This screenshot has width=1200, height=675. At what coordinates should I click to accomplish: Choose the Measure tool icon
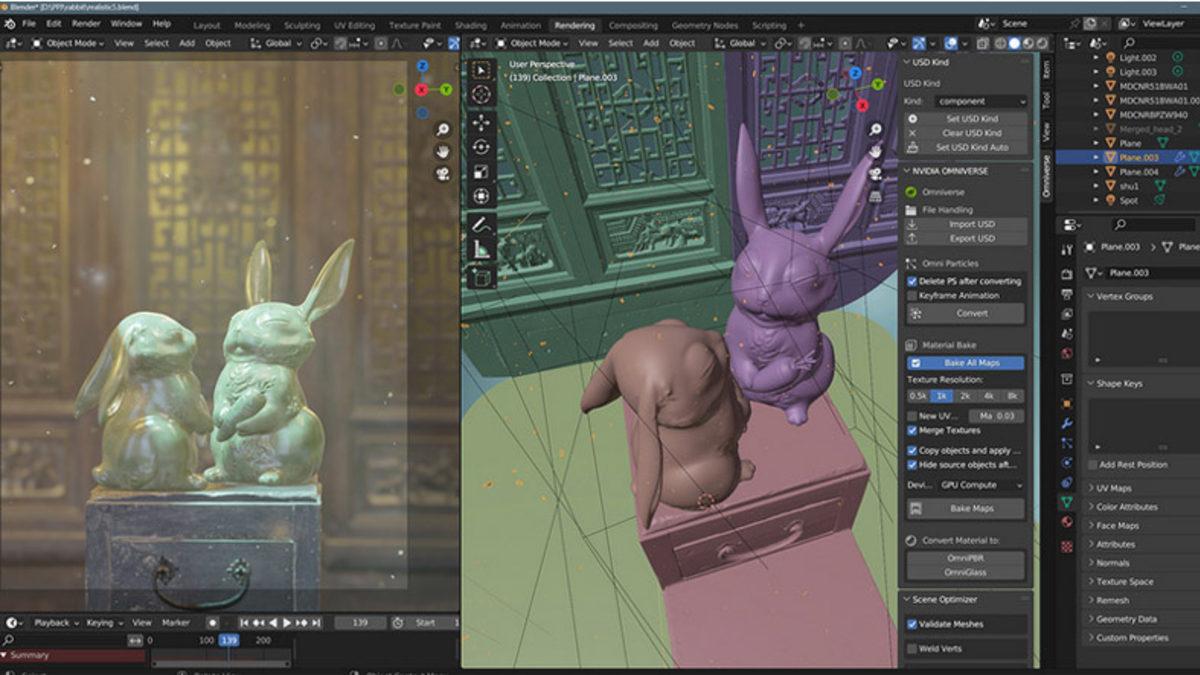pos(481,249)
